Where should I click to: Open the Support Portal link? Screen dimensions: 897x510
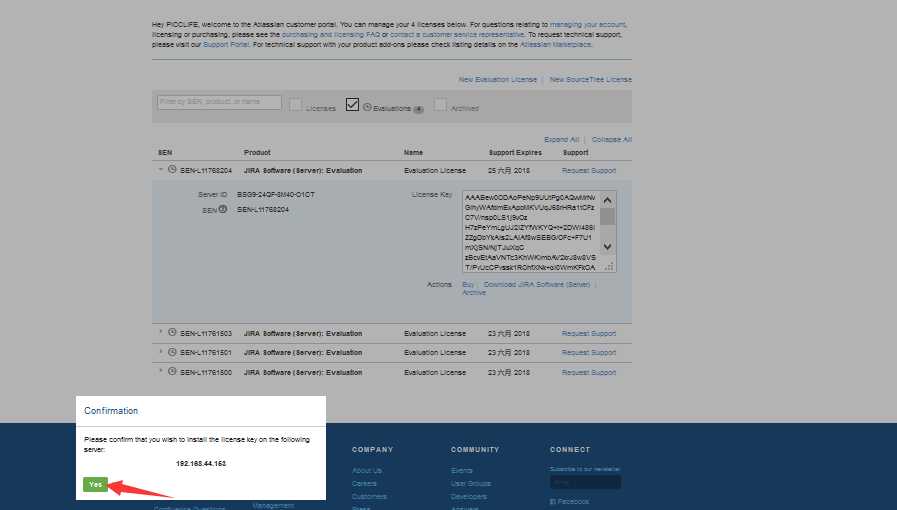(x=226, y=44)
